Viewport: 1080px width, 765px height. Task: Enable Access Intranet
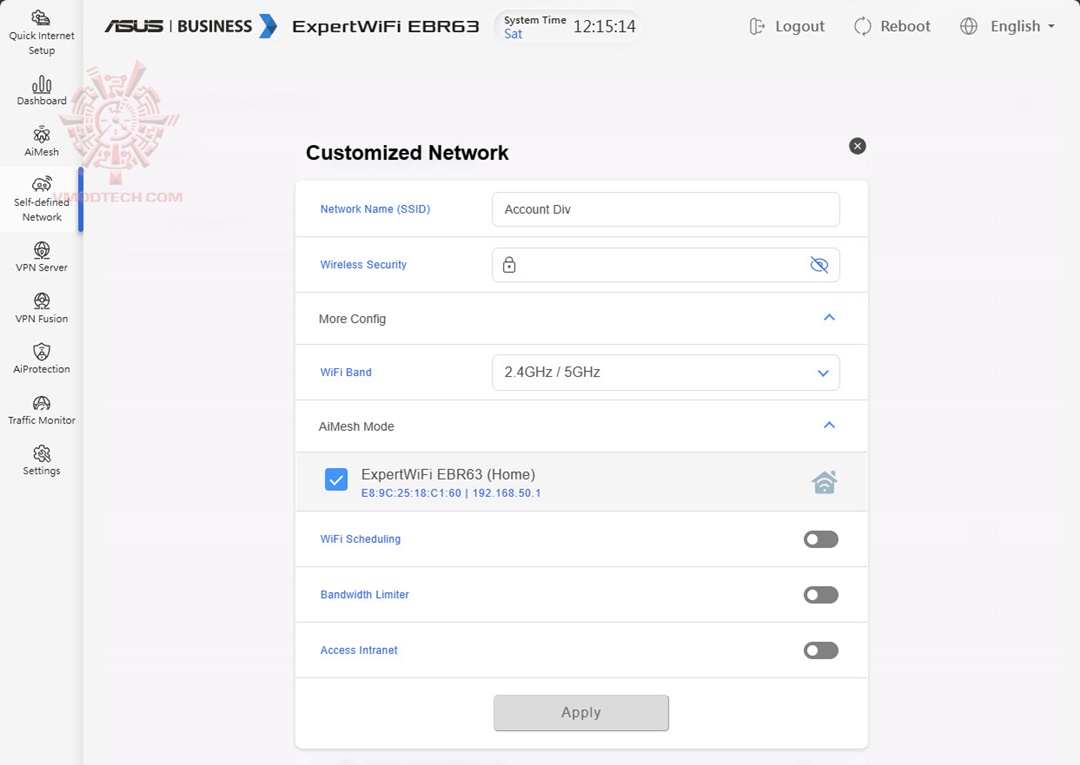820,650
